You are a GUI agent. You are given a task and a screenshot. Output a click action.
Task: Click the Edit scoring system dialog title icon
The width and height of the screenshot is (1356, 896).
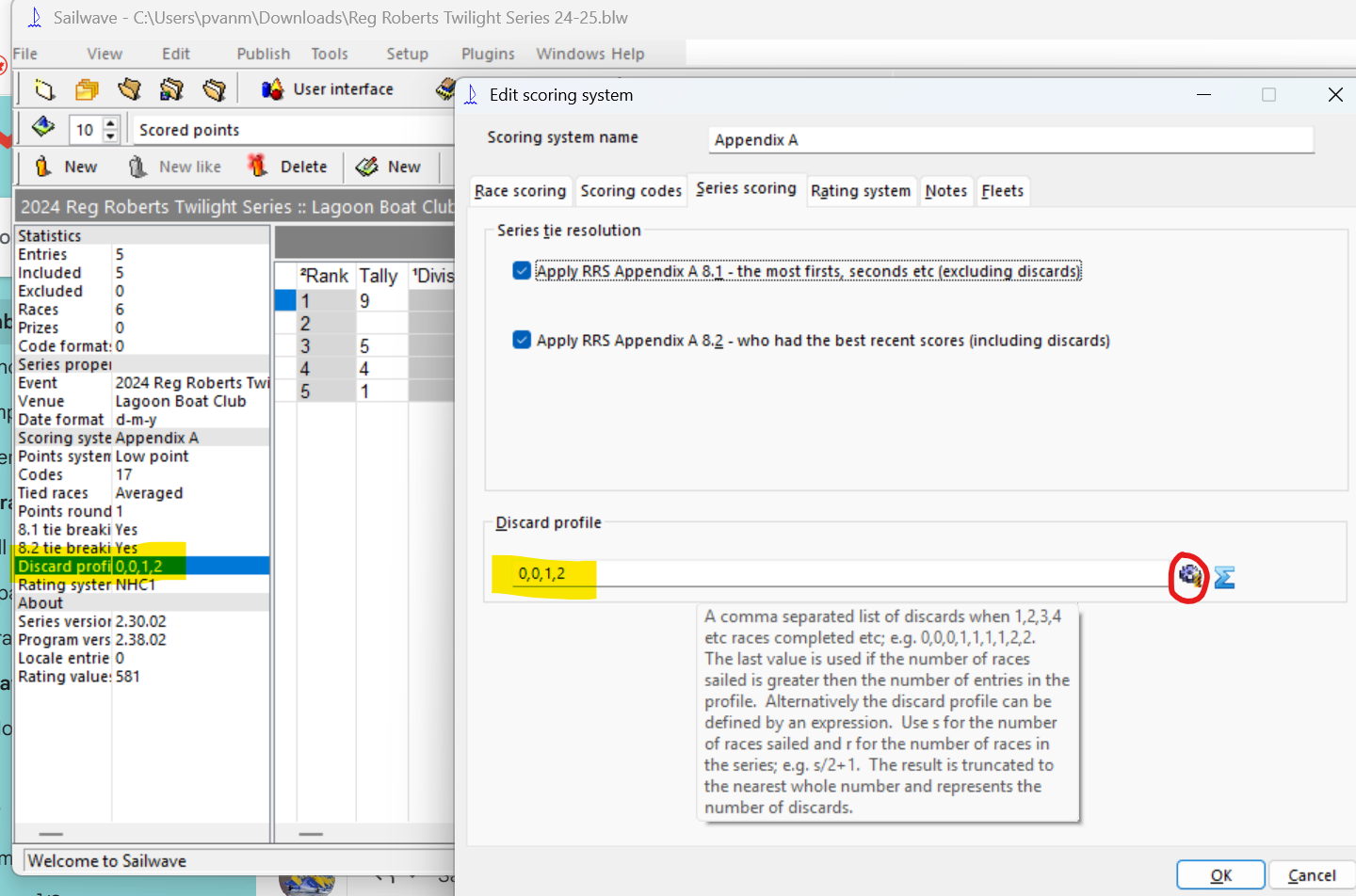tap(472, 94)
